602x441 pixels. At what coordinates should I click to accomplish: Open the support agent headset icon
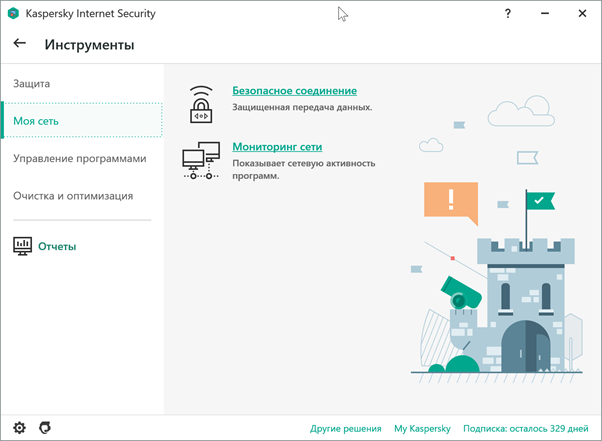click(x=45, y=428)
